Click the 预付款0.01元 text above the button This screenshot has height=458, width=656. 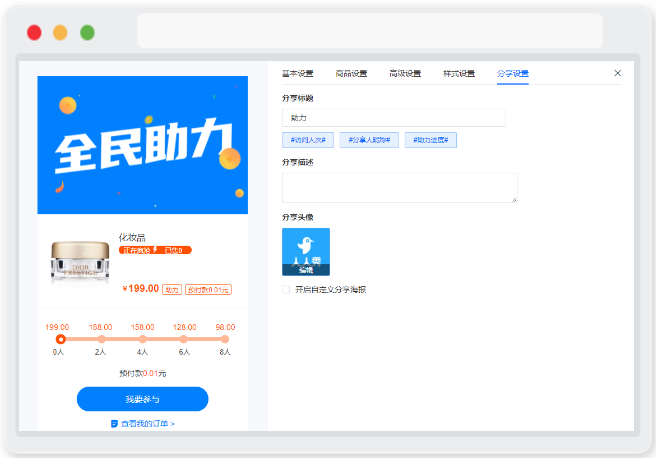point(143,373)
